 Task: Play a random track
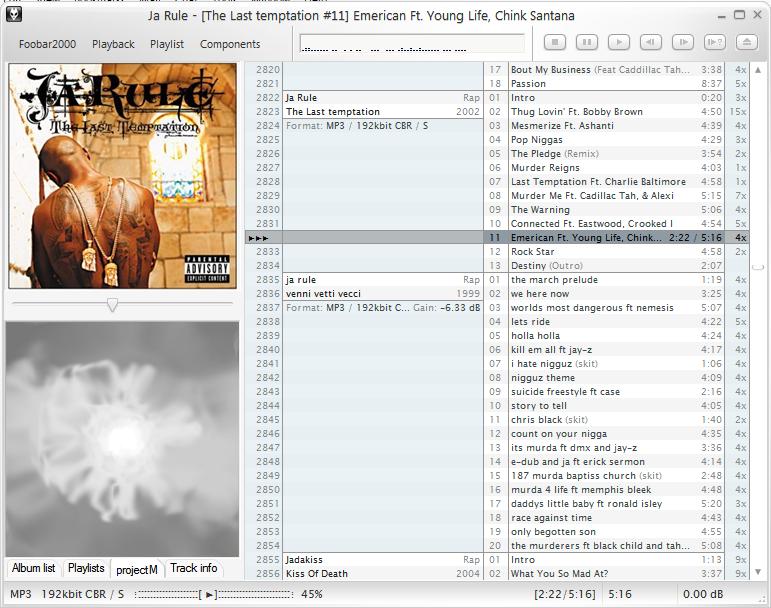click(x=714, y=42)
